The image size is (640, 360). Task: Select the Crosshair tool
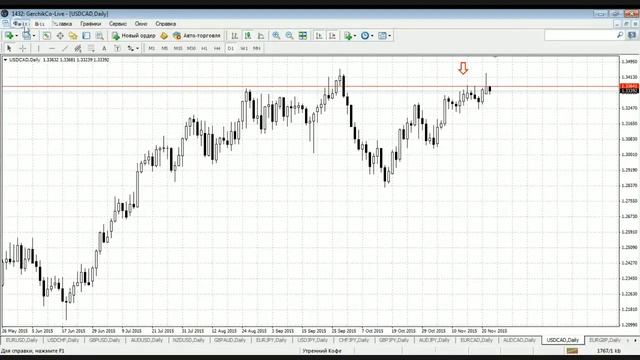pos(23,48)
